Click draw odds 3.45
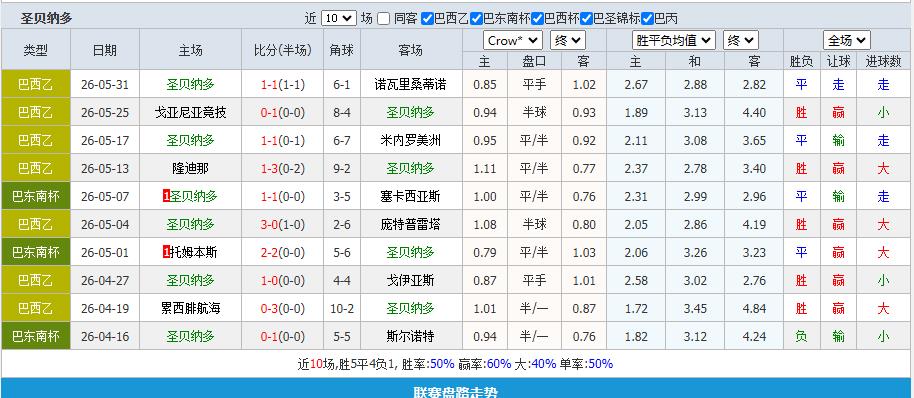This screenshot has width=914, height=398. click(x=695, y=309)
